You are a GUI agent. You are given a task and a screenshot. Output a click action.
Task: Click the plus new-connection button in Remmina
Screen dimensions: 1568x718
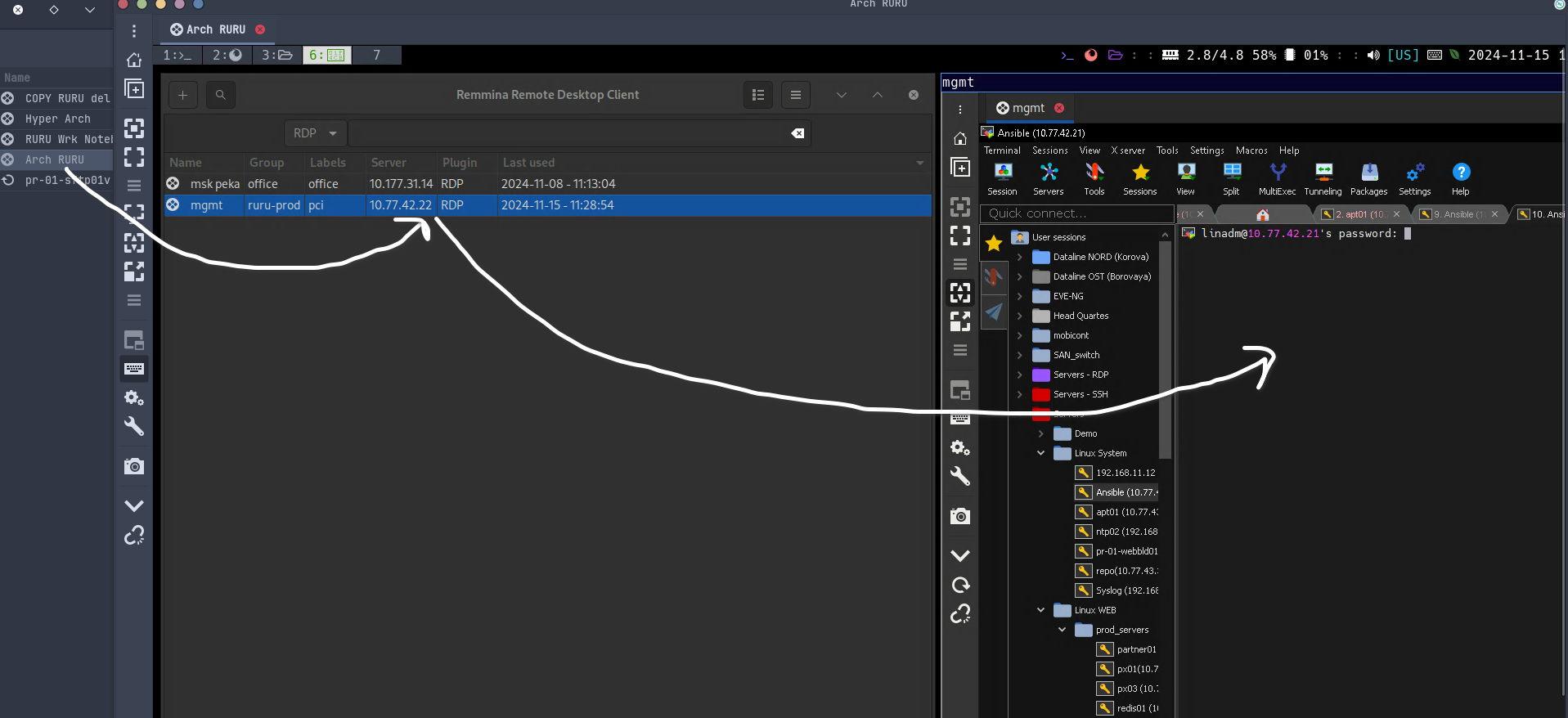pos(183,95)
